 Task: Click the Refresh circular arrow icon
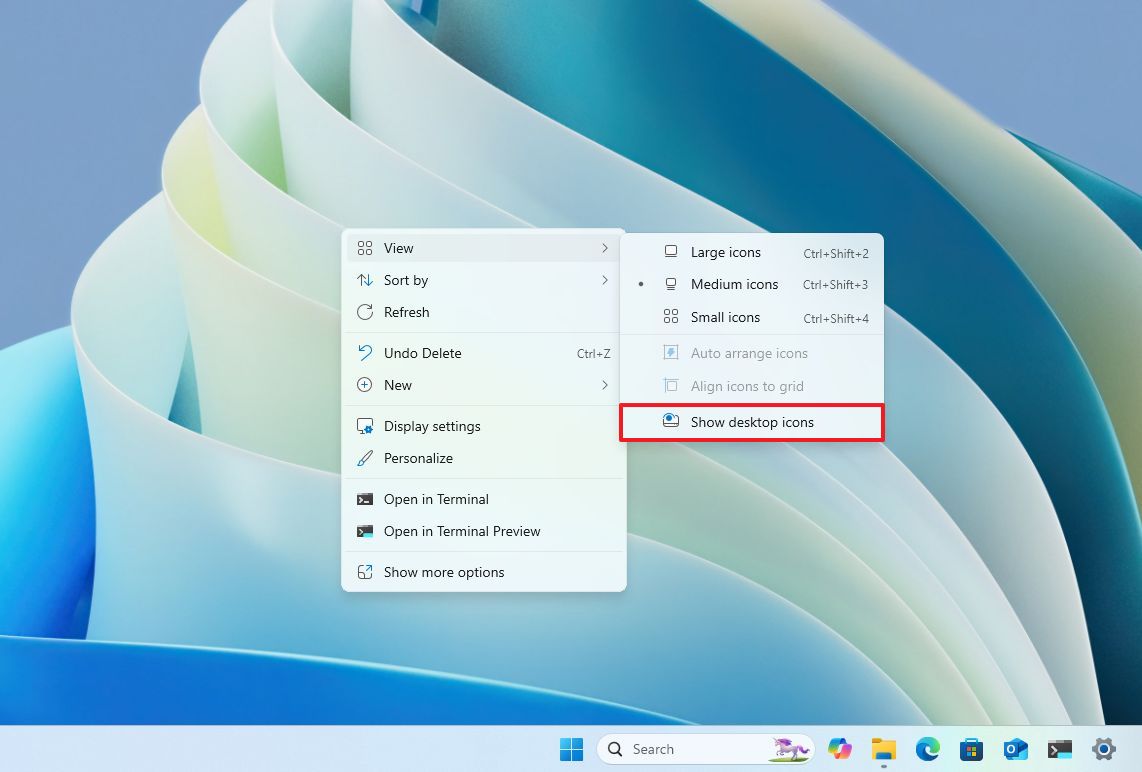point(365,312)
